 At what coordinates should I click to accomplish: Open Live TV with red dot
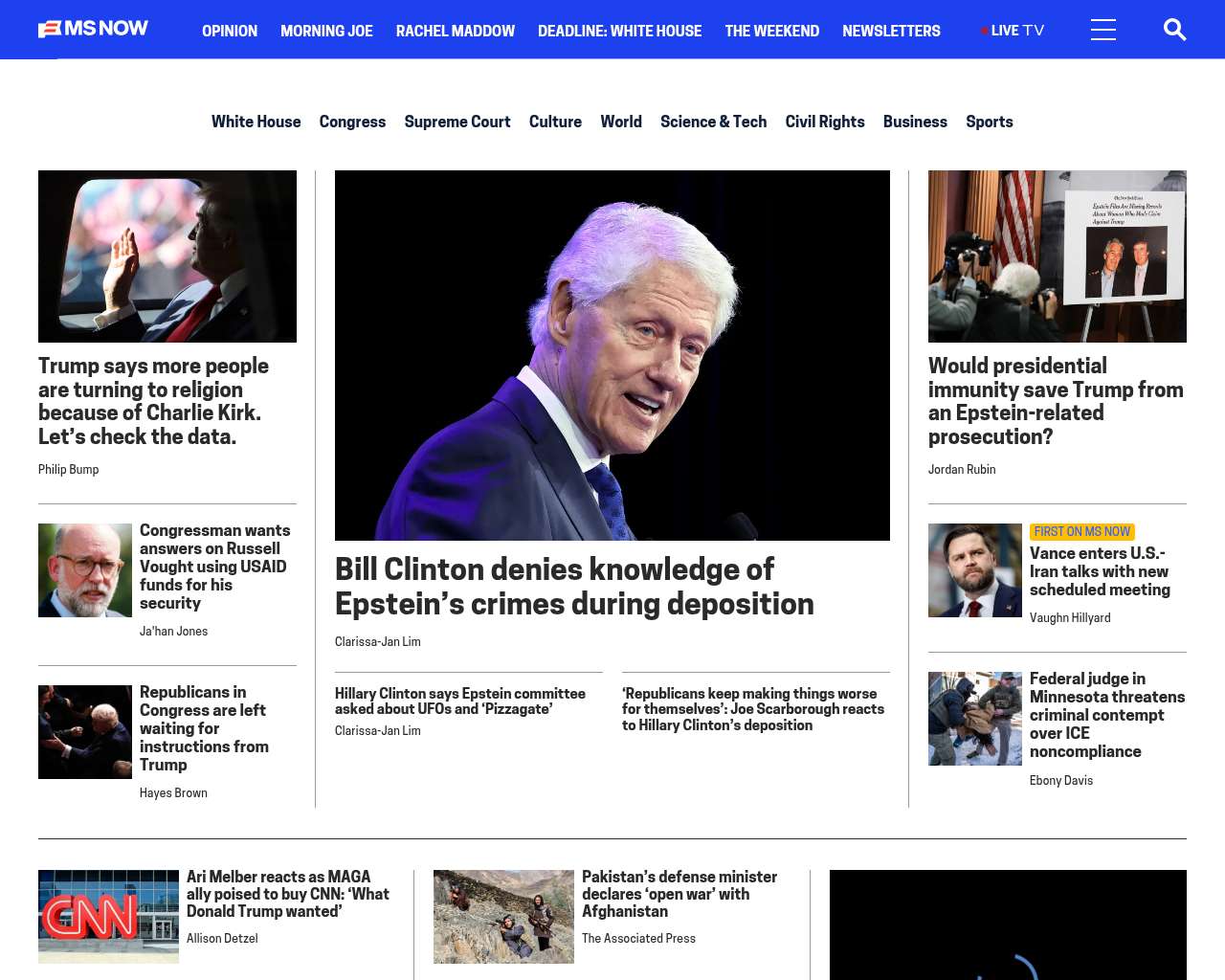click(x=1013, y=31)
